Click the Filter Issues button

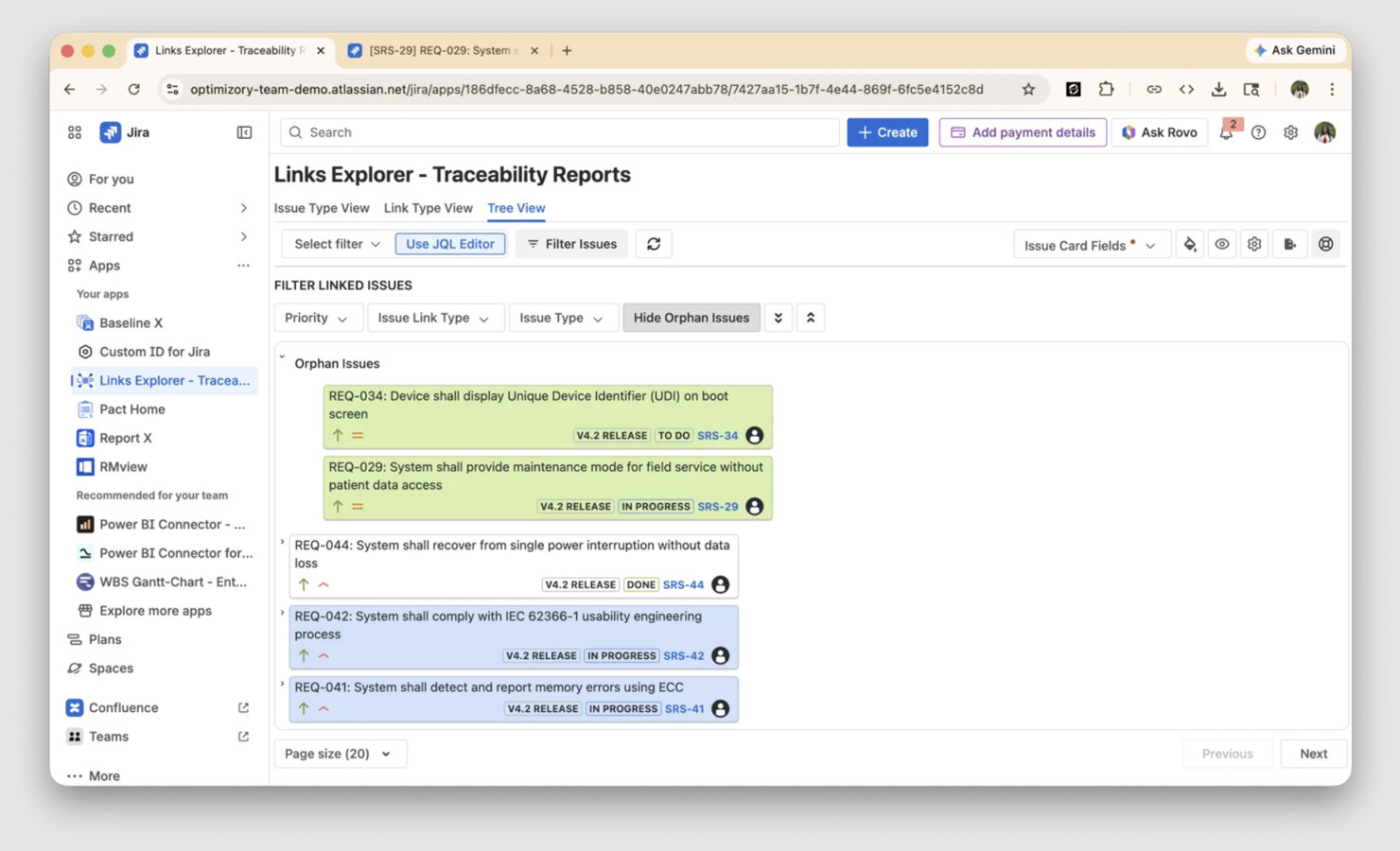pos(572,244)
